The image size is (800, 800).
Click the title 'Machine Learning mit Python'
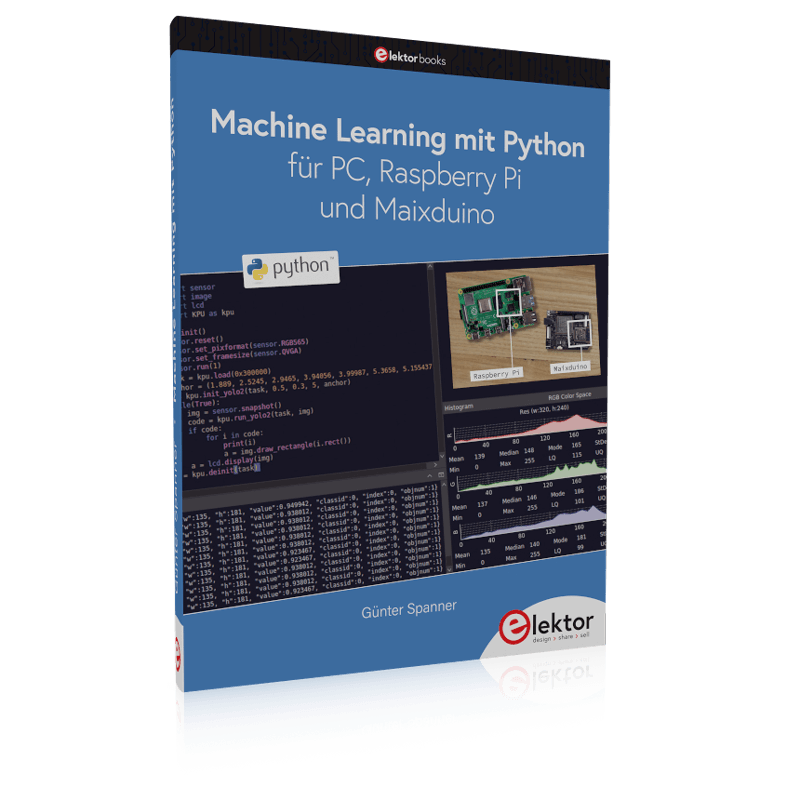pyautogui.click(x=397, y=134)
